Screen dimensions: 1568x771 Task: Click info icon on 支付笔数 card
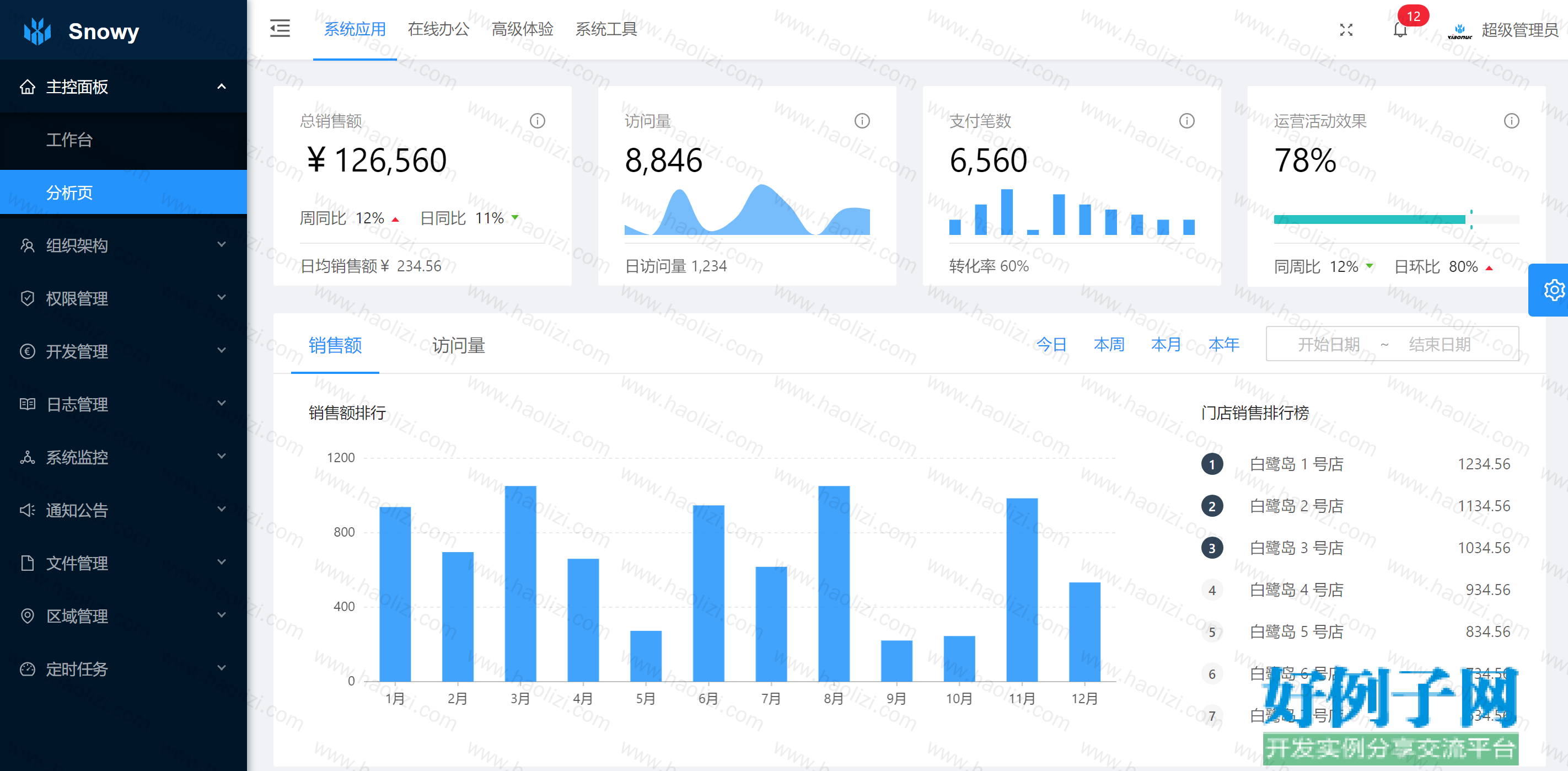pos(1186,121)
